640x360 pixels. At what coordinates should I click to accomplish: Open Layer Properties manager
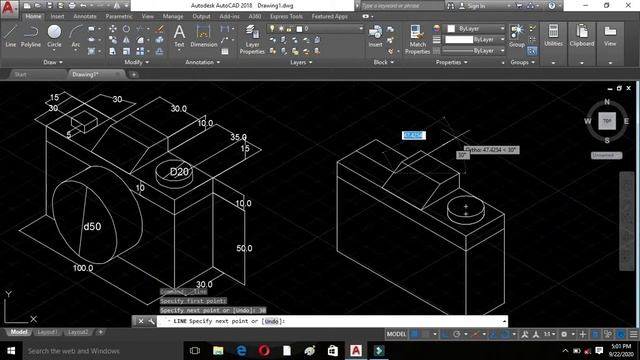point(252,40)
